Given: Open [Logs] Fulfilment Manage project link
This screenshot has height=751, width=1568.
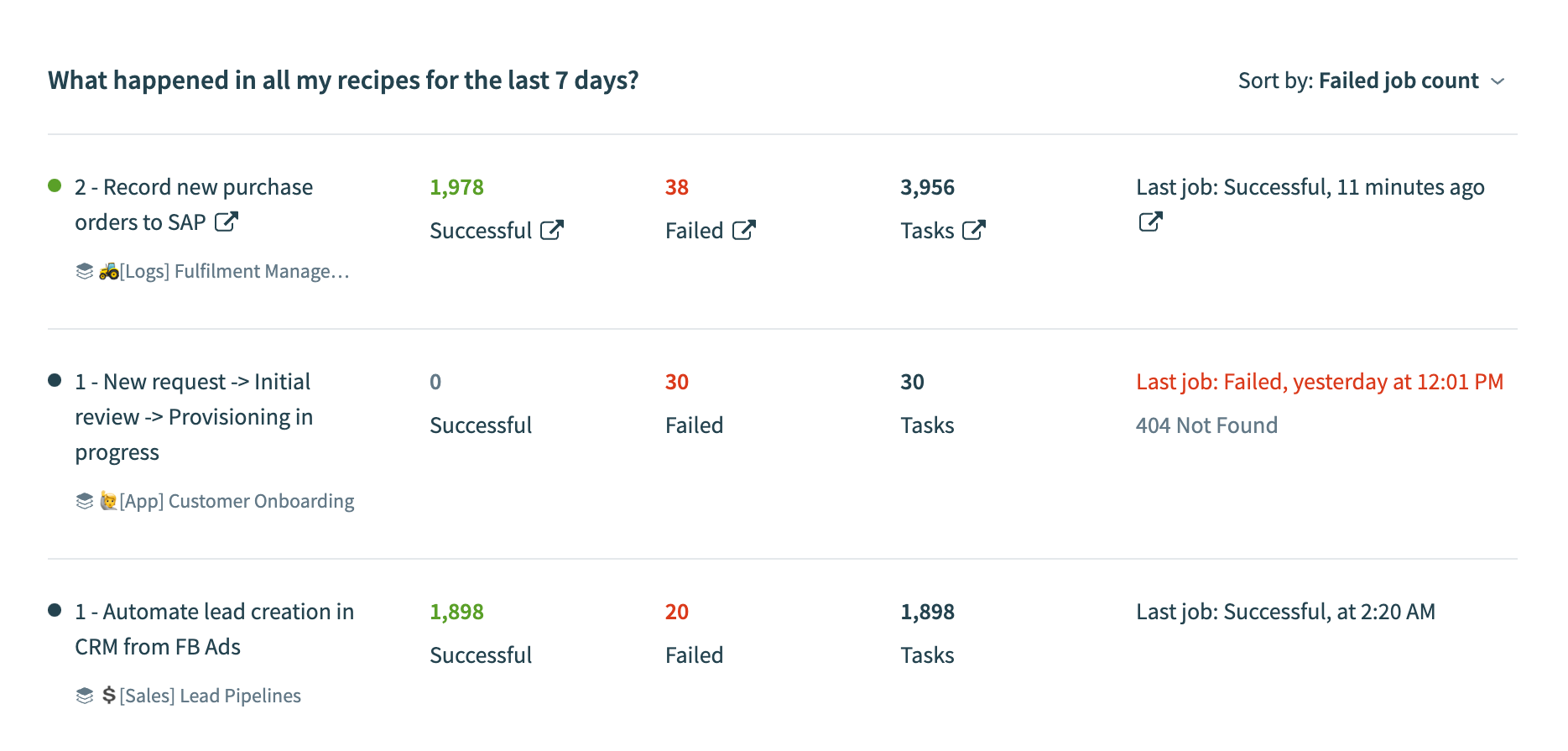Looking at the screenshot, I should (x=234, y=272).
